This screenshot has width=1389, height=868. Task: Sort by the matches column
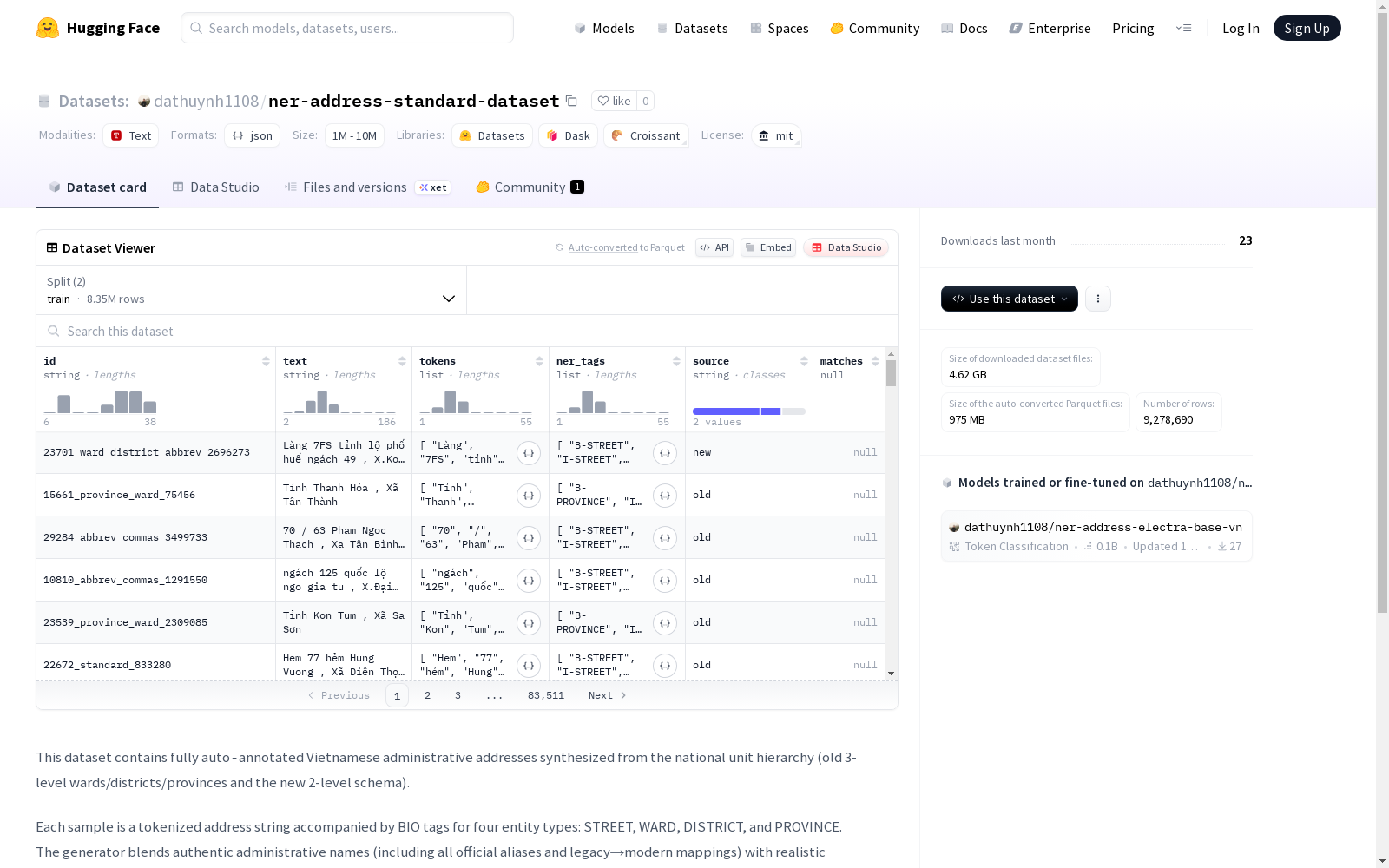pyautogui.click(x=875, y=361)
